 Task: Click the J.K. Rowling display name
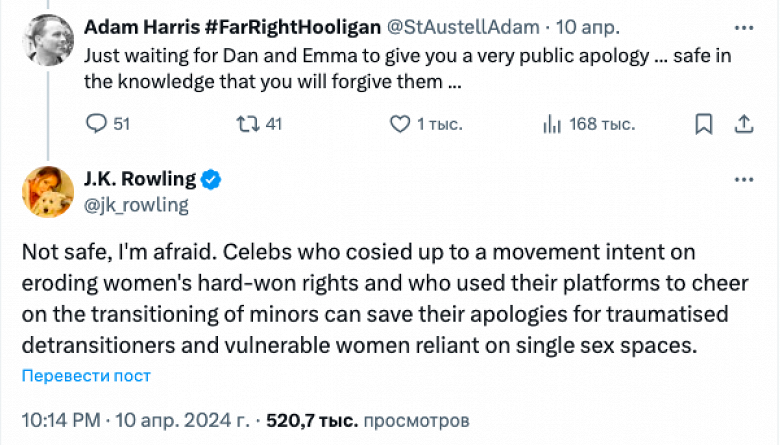[140, 180]
